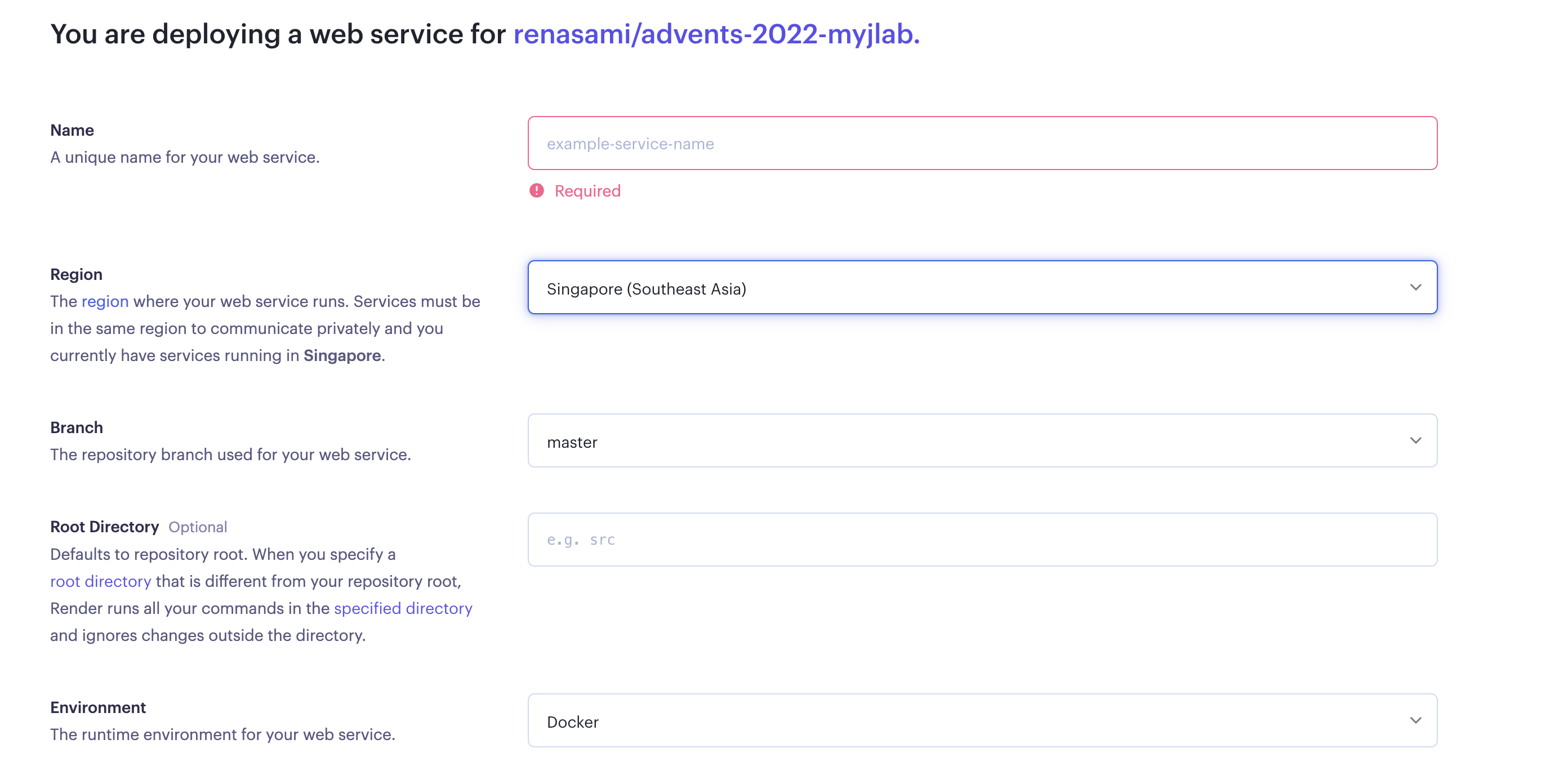This screenshot has height=784, width=1568.
Task: Click the Branch dropdown chevron arrow
Action: [1415, 440]
